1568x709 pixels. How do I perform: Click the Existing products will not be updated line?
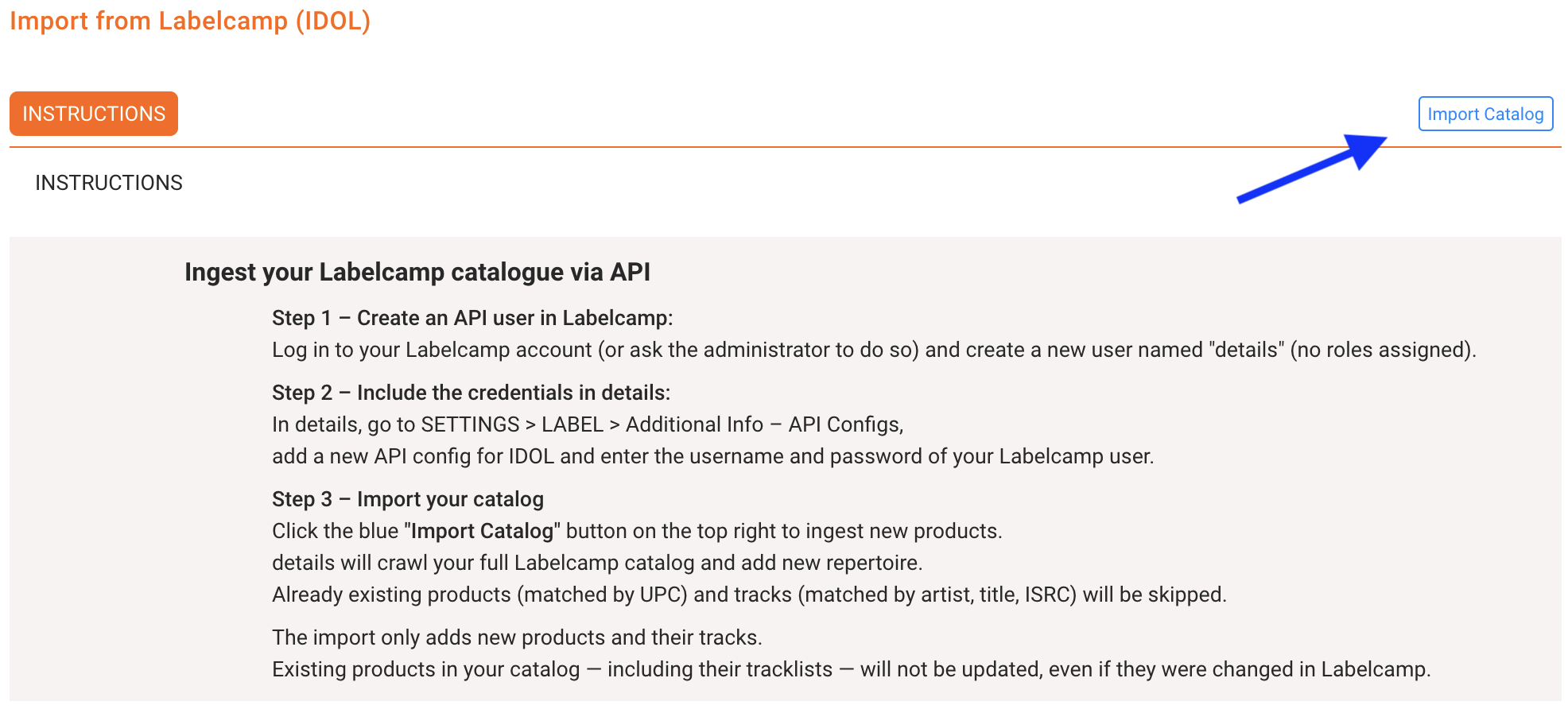(x=851, y=669)
